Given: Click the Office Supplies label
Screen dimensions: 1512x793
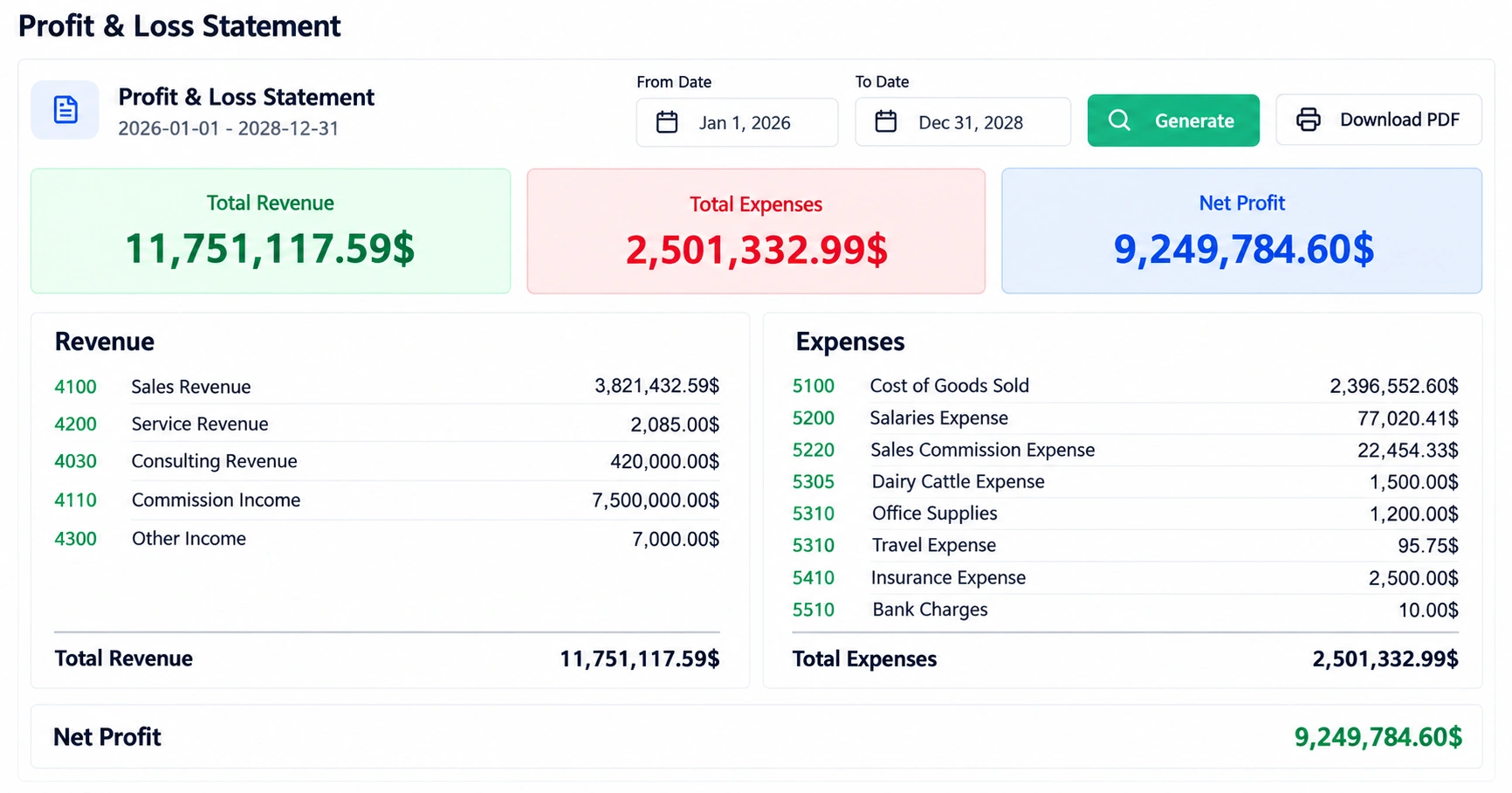Looking at the screenshot, I should (935, 514).
